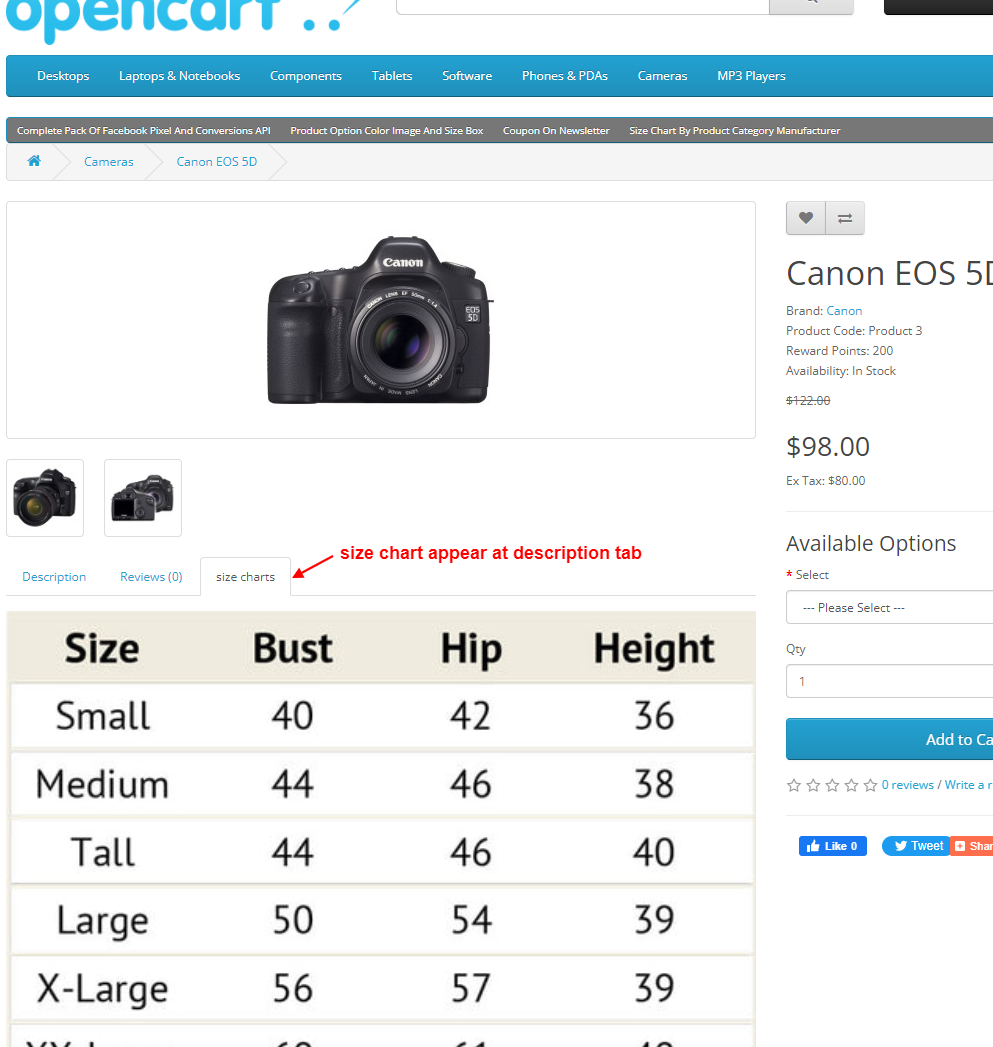Screen dimensions: 993x1047
Task: Add product to wish list via heart icon
Action: (805, 218)
